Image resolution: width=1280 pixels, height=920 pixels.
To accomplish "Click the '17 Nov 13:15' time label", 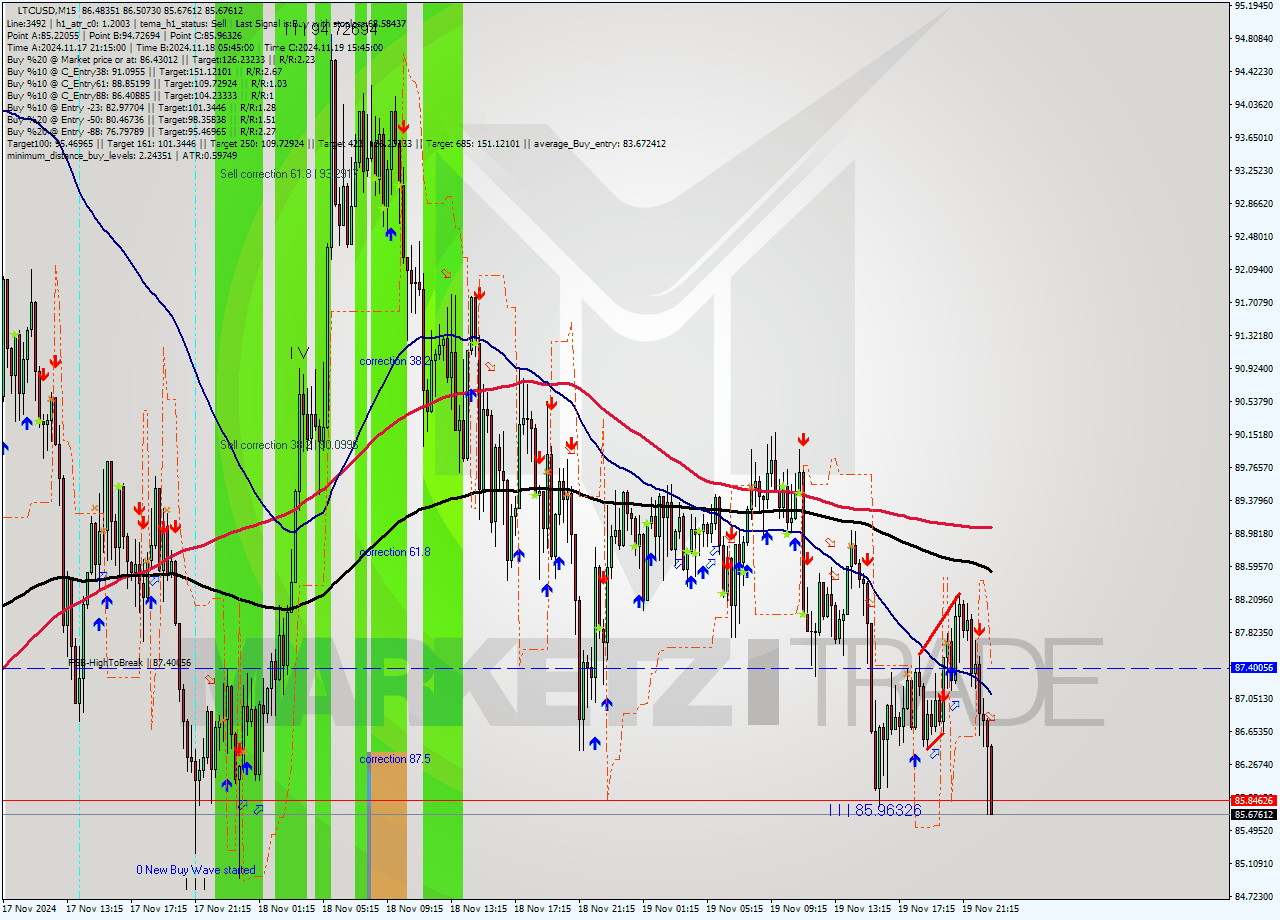I will [95, 909].
